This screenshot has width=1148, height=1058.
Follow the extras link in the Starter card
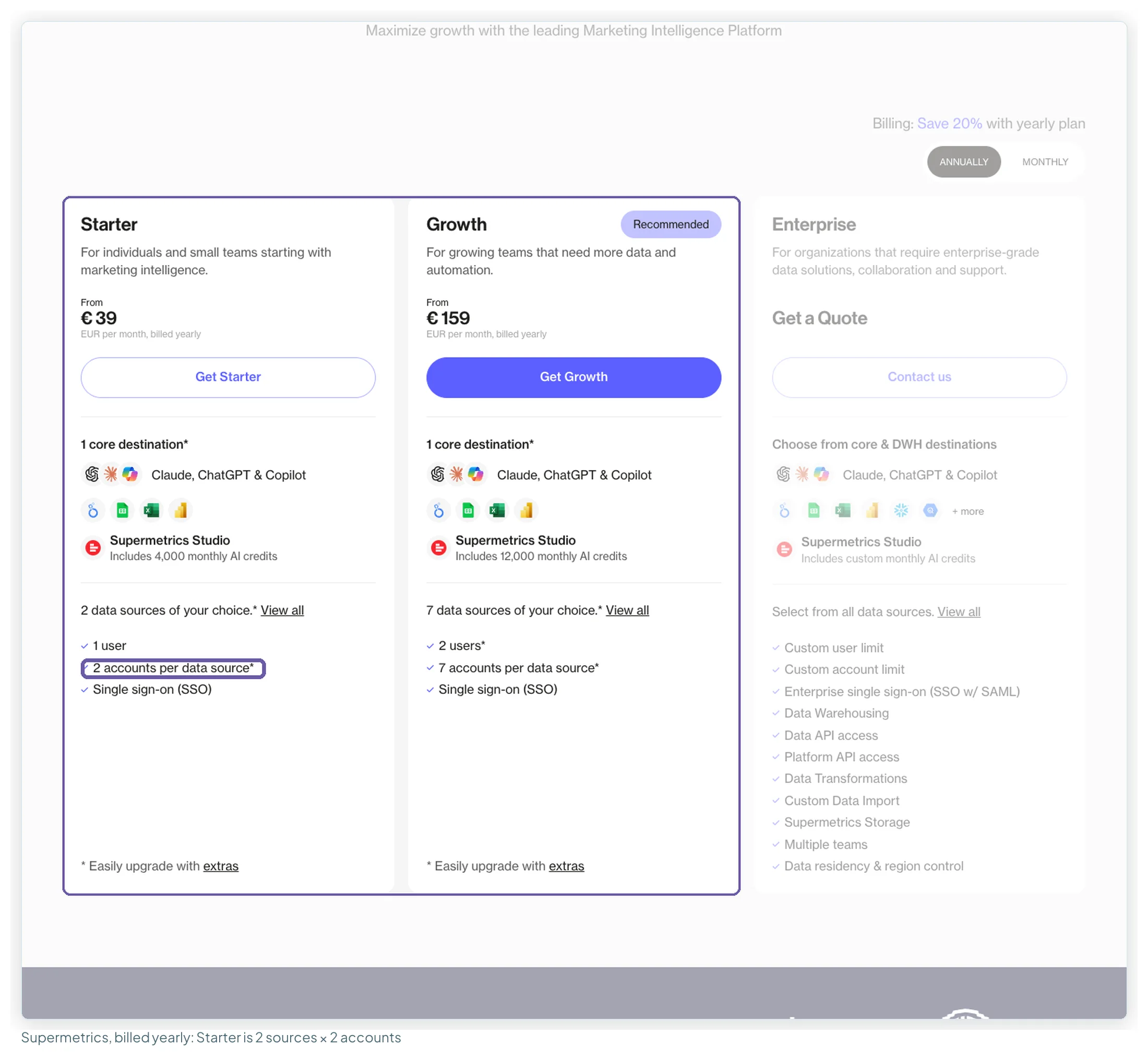[x=221, y=866]
